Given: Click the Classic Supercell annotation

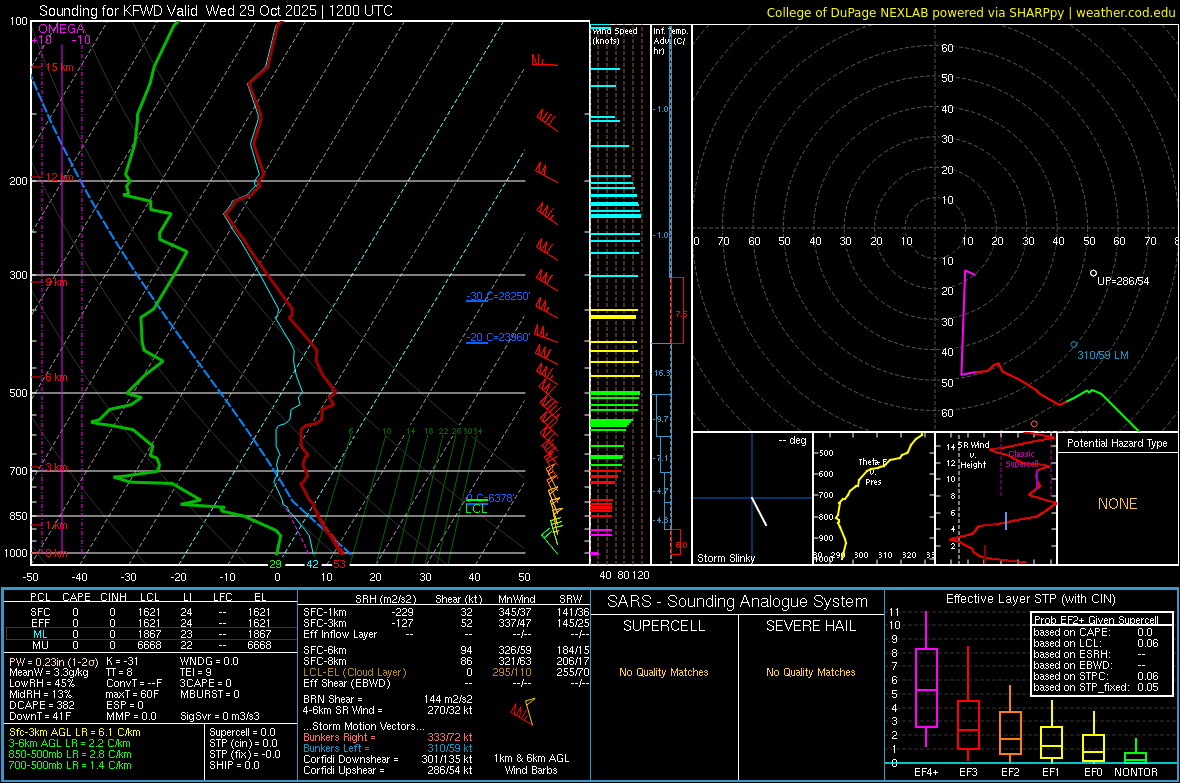Looking at the screenshot, I should coord(1022,459).
